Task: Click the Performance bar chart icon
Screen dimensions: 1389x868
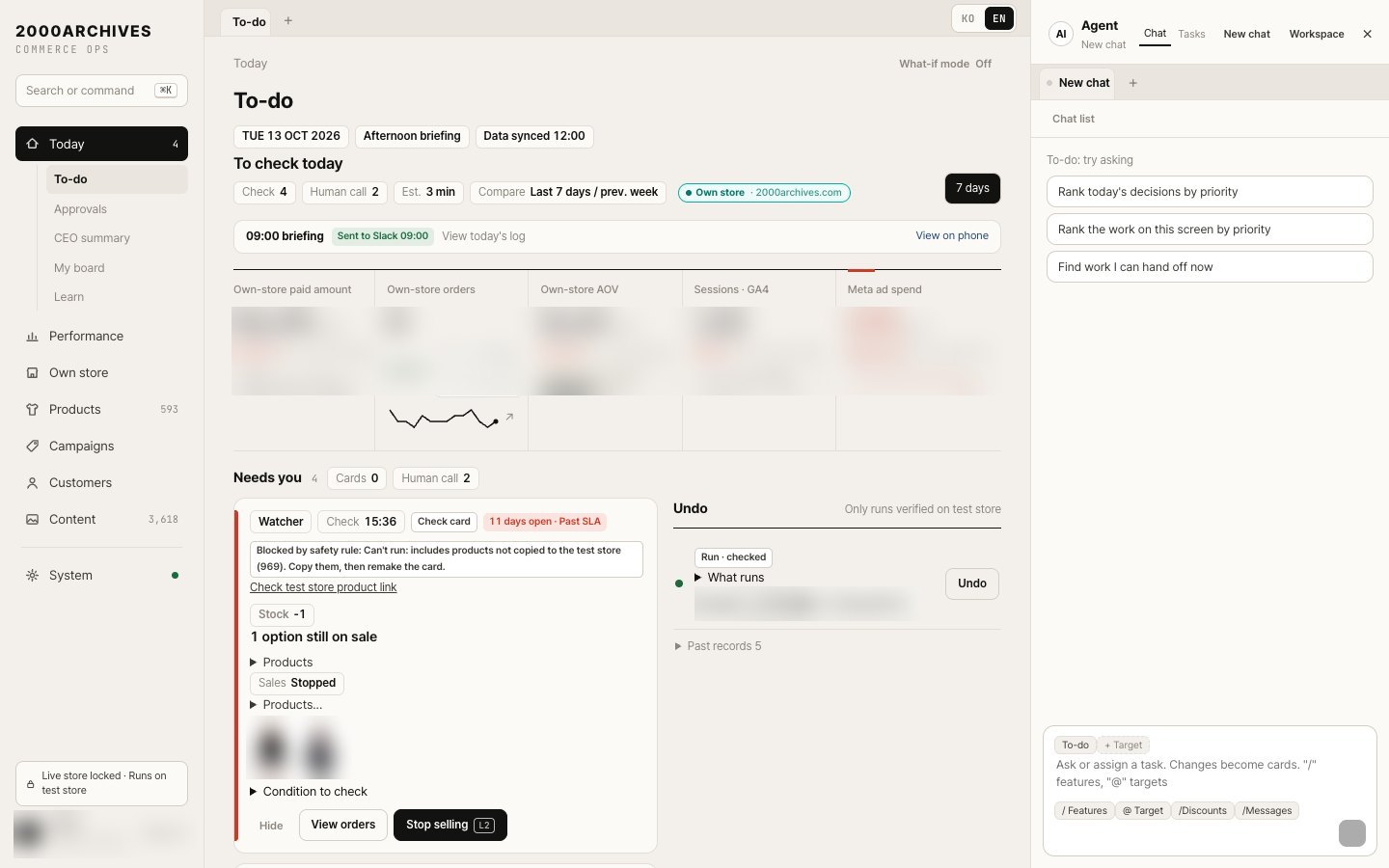Action: click(32, 337)
